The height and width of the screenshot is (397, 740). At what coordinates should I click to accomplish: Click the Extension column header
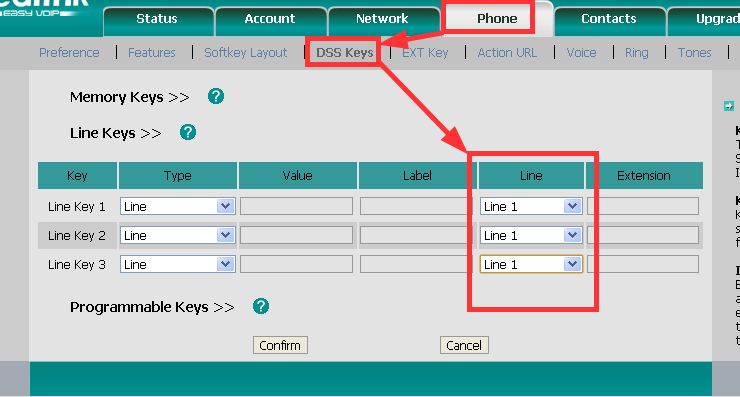[x=644, y=176]
